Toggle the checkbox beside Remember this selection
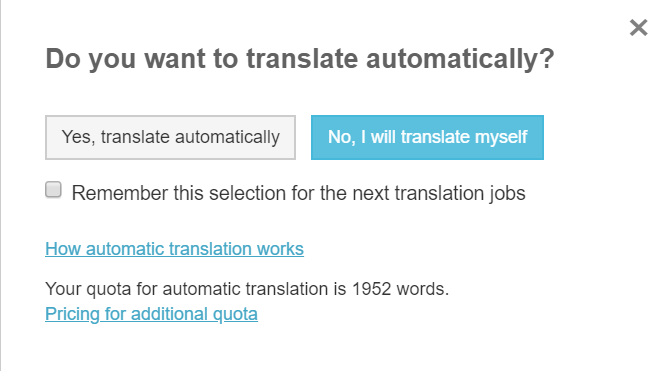Image resolution: width=671 pixels, height=371 pixels. (x=53, y=190)
